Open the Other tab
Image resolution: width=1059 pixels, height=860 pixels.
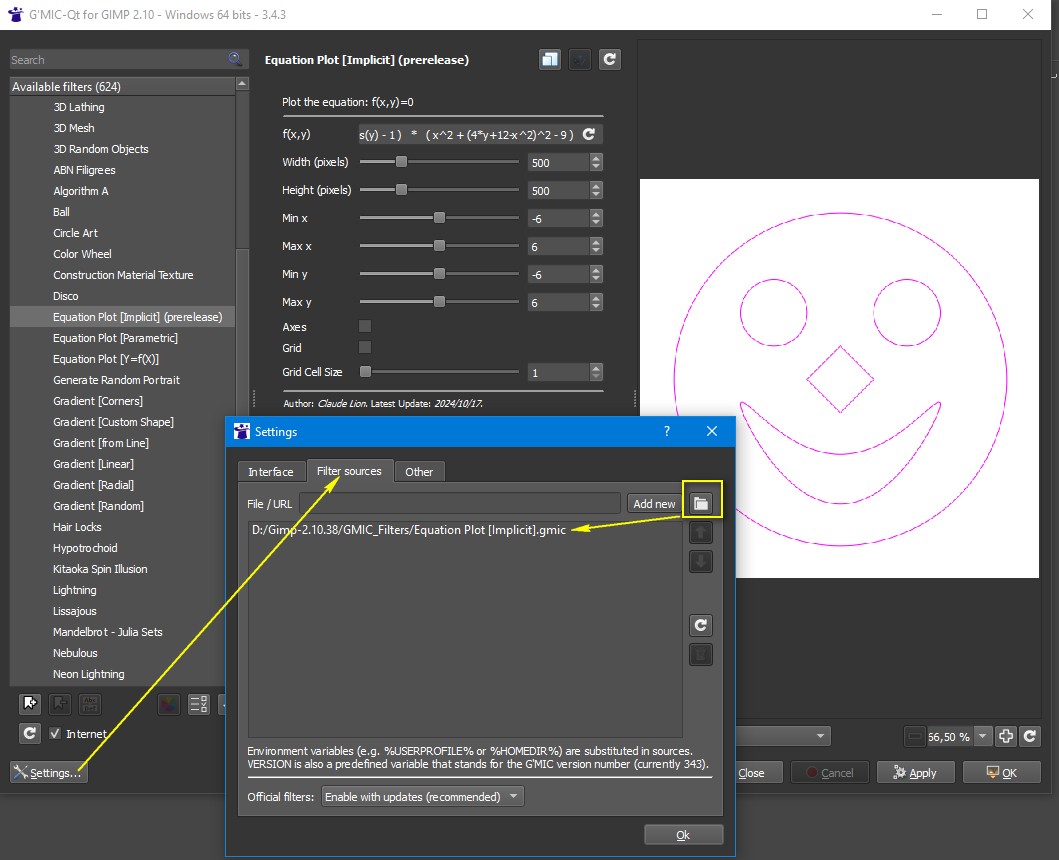click(419, 472)
